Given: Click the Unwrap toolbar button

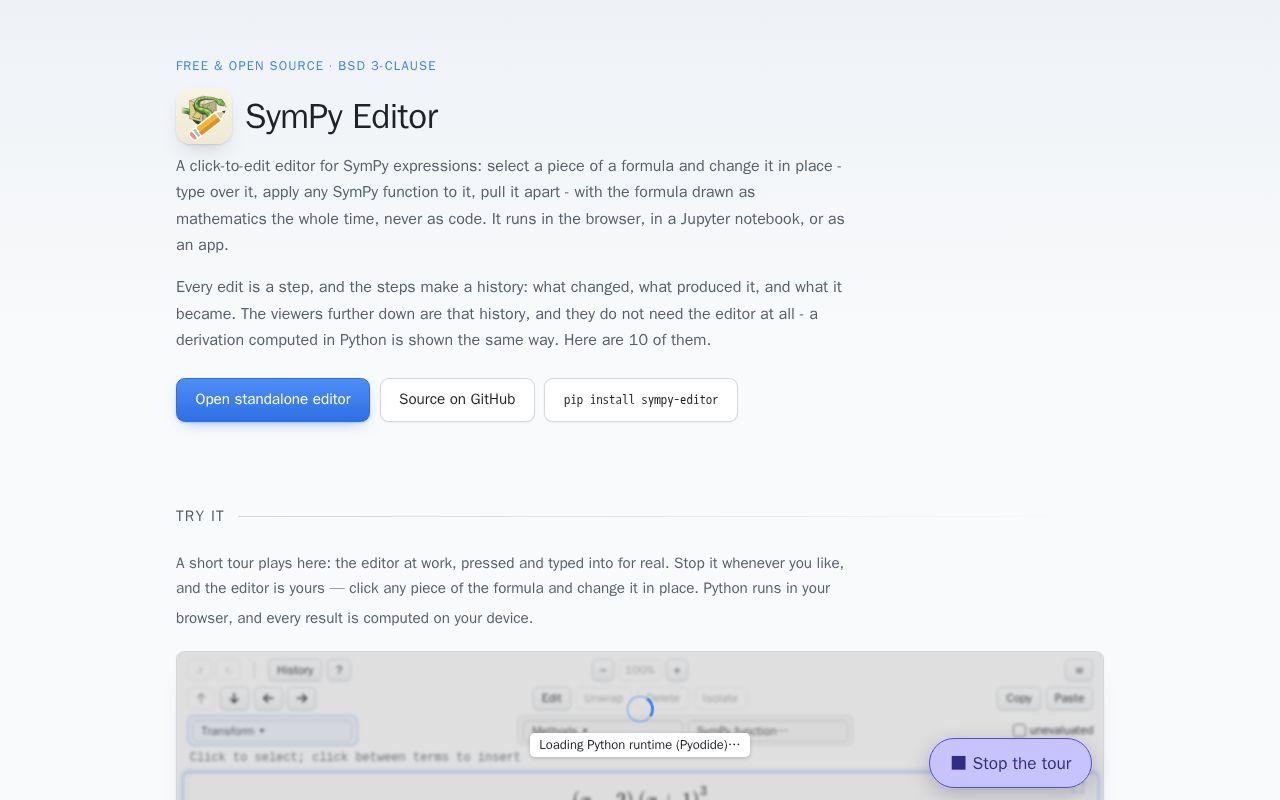Looking at the screenshot, I should 603,698.
